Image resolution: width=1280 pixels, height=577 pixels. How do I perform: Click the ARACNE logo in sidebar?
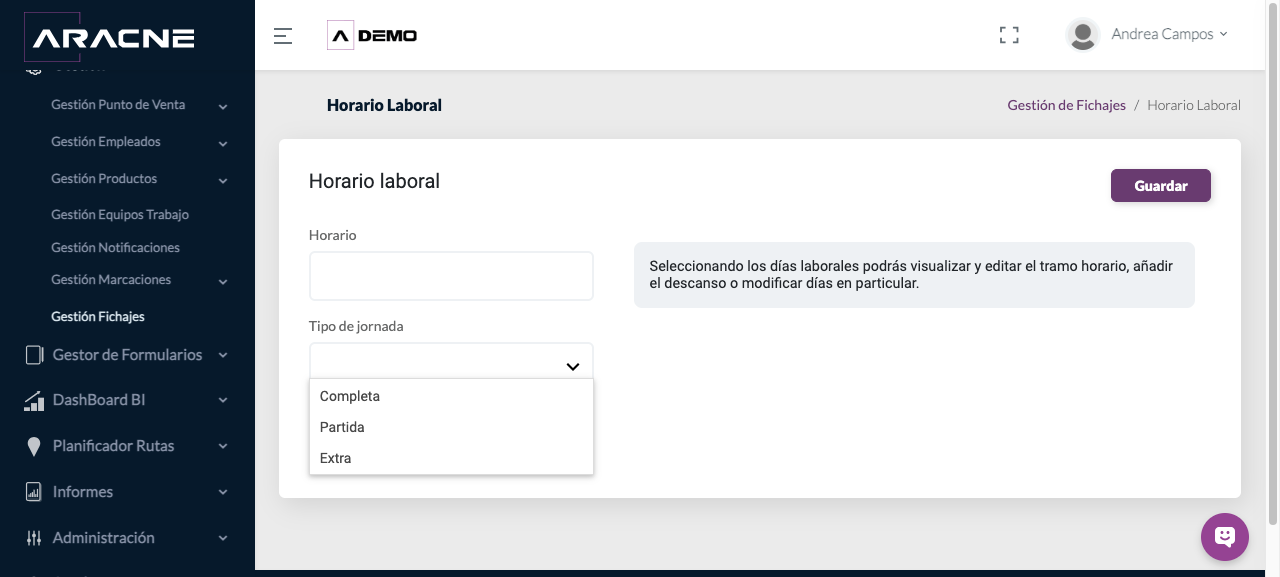(x=109, y=37)
